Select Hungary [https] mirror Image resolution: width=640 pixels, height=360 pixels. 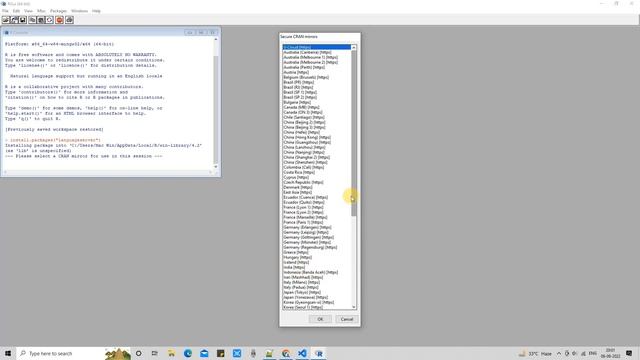[317, 257]
